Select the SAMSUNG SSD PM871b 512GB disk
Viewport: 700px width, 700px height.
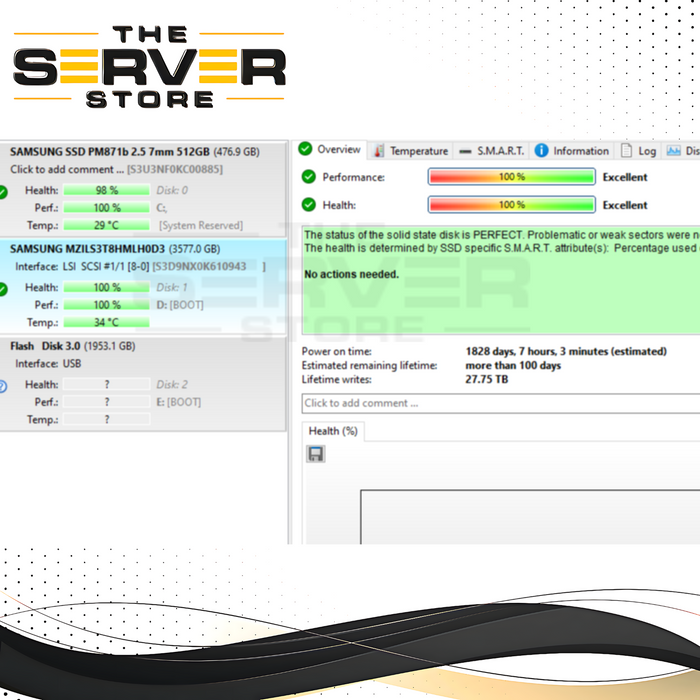[x=135, y=152]
